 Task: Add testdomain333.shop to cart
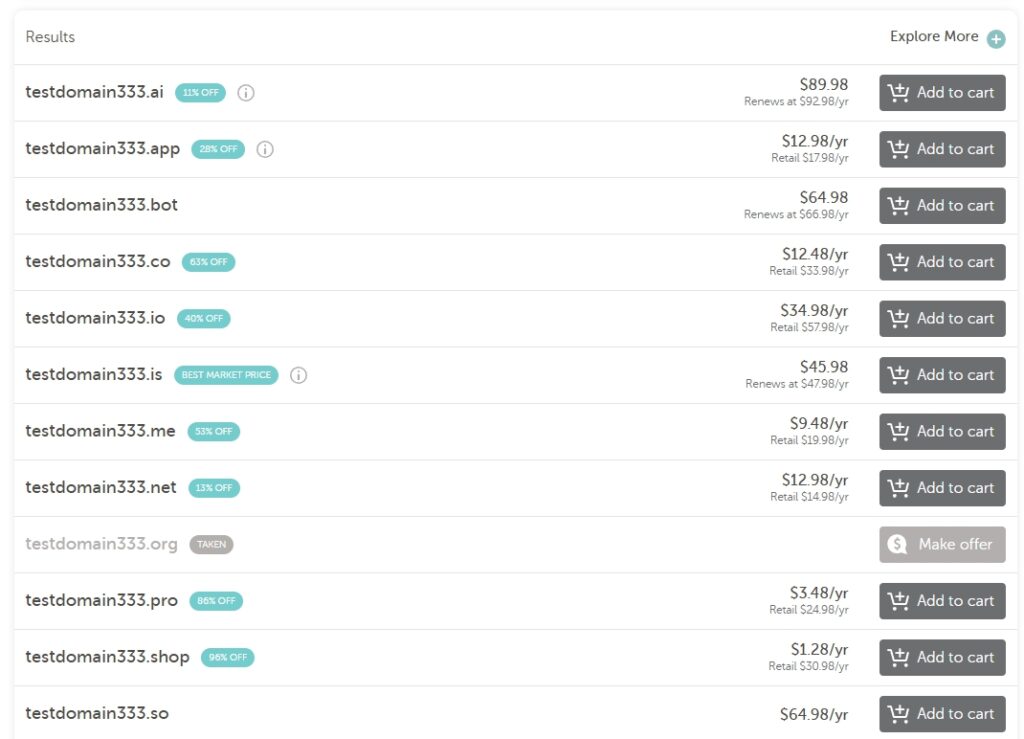click(942, 657)
